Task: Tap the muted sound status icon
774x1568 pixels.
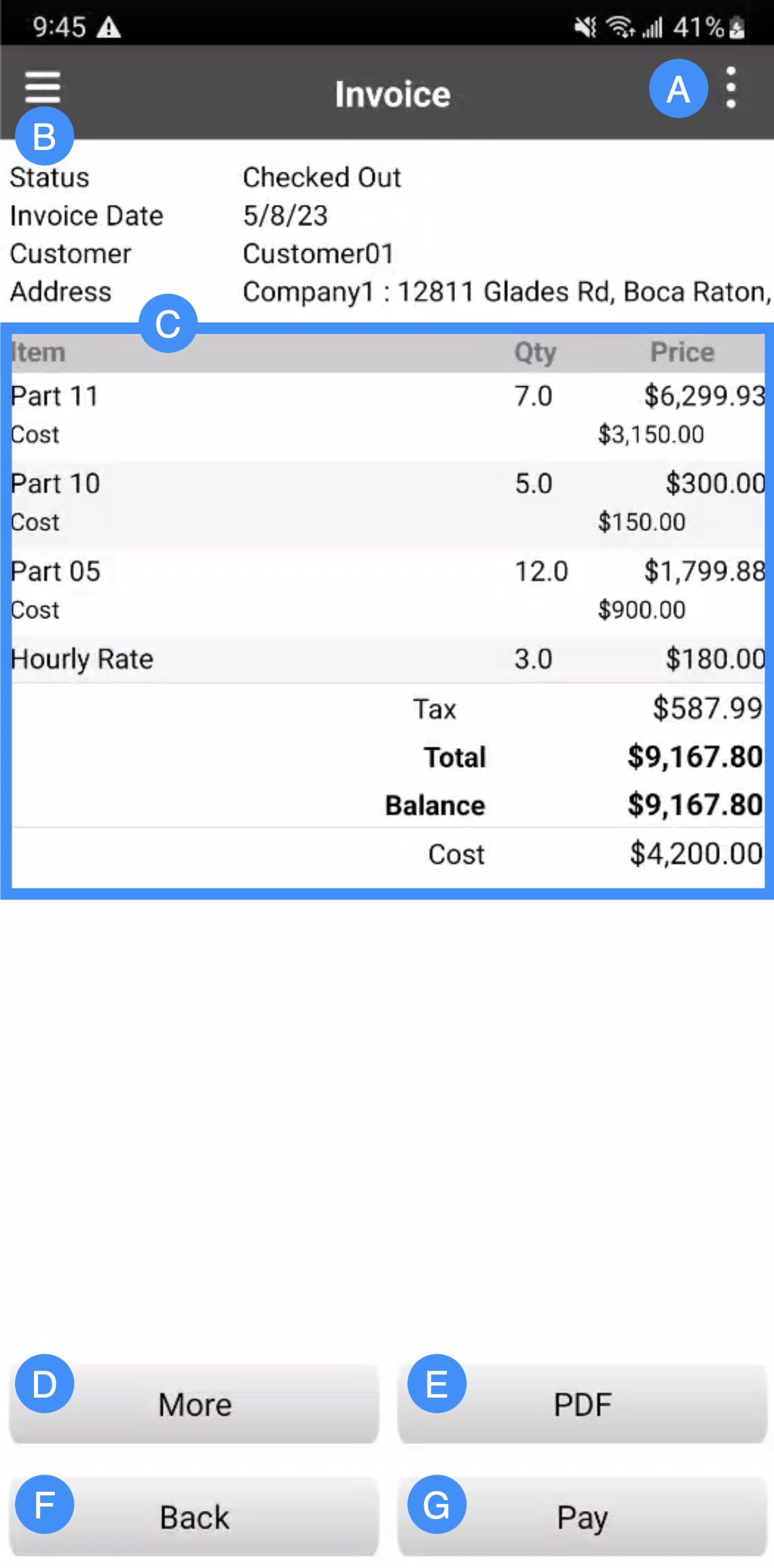Action: click(585, 28)
